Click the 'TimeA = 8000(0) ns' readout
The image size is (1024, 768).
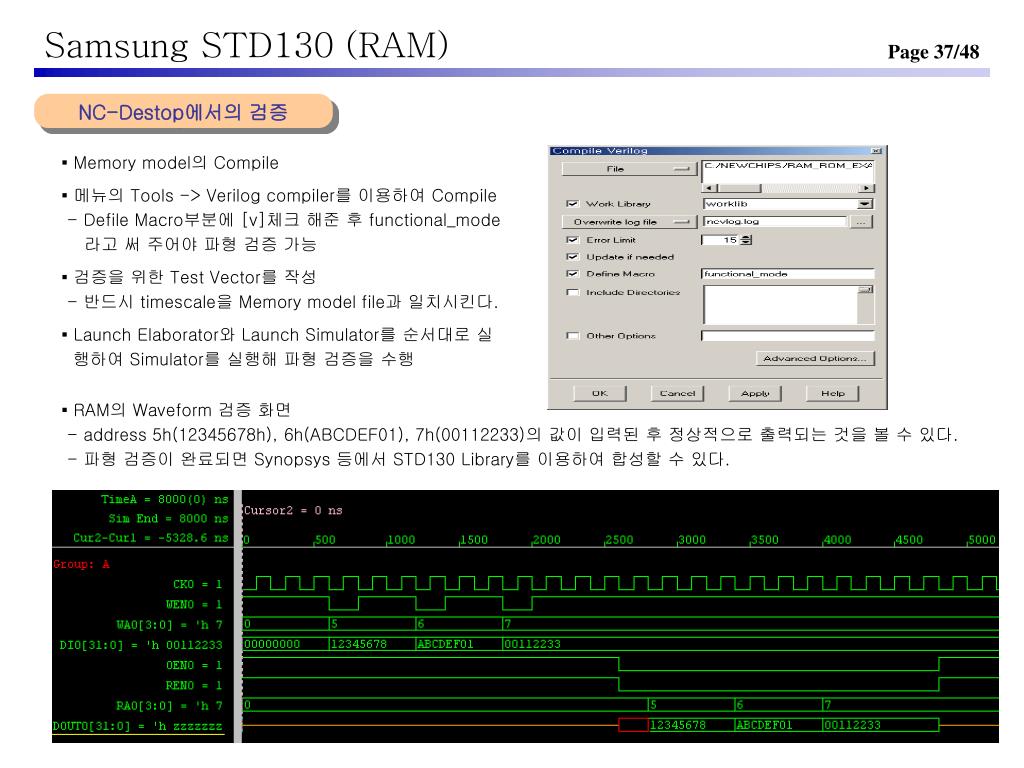(165, 500)
